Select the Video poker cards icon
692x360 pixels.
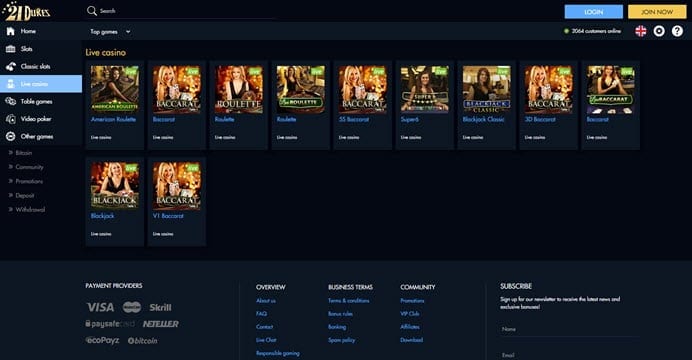point(11,119)
